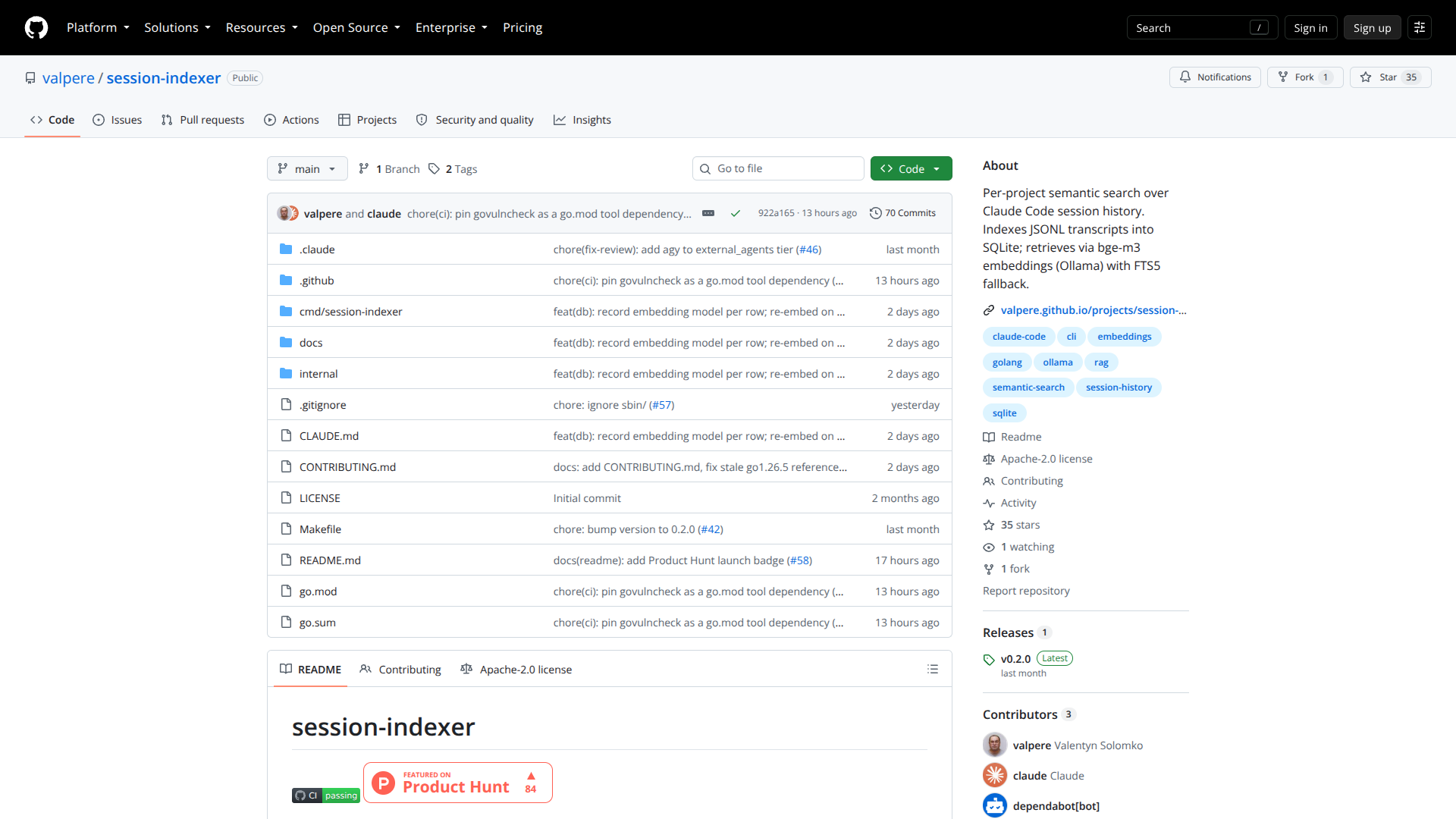The height and width of the screenshot is (819, 1456).
Task: Click the Sign up button
Action: coord(1372,27)
